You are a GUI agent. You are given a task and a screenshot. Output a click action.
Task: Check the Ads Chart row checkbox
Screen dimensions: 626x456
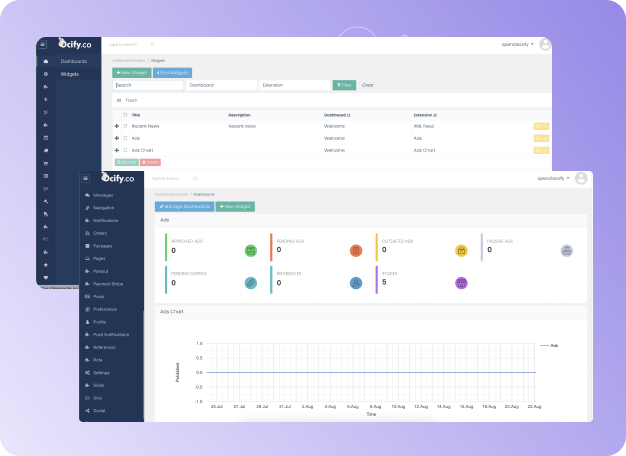[x=125, y=150]
